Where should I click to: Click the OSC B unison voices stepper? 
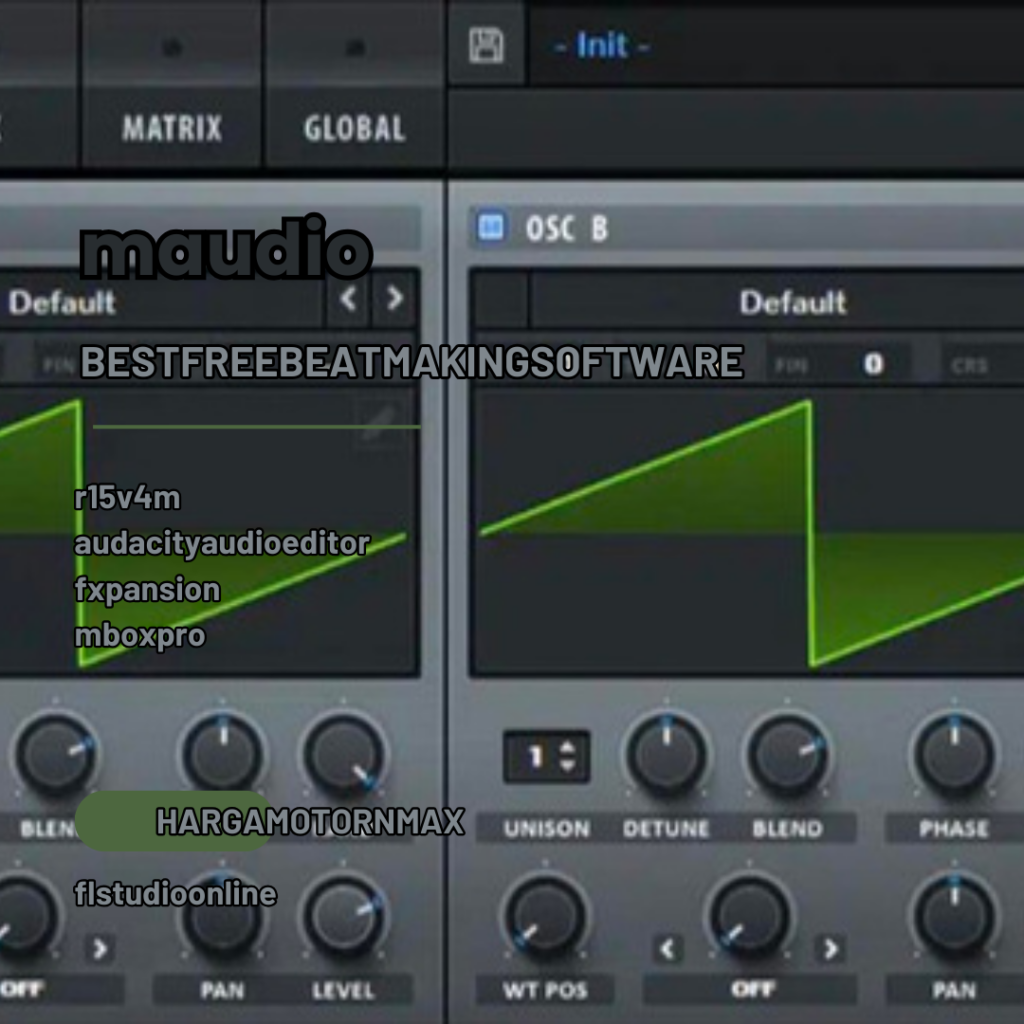[x=547, y=756]
